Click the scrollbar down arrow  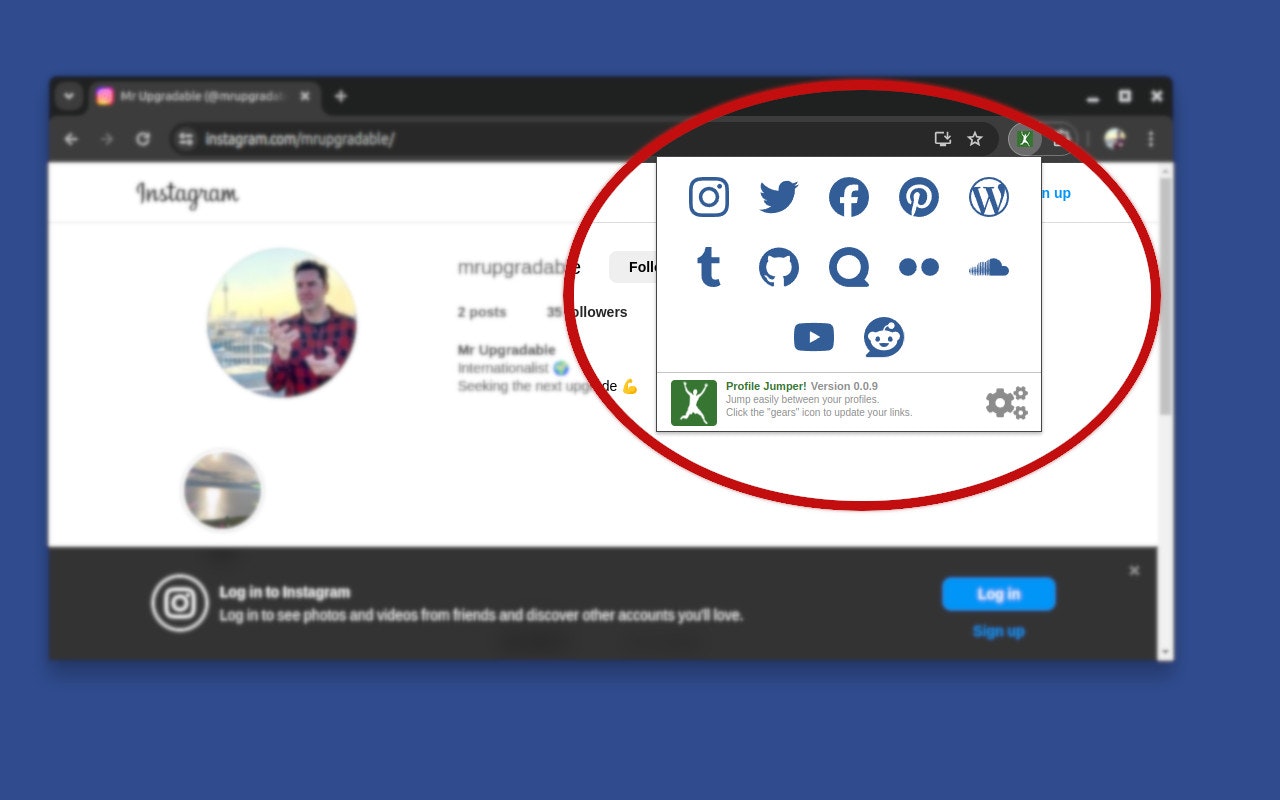click(x=1165, y=652)
